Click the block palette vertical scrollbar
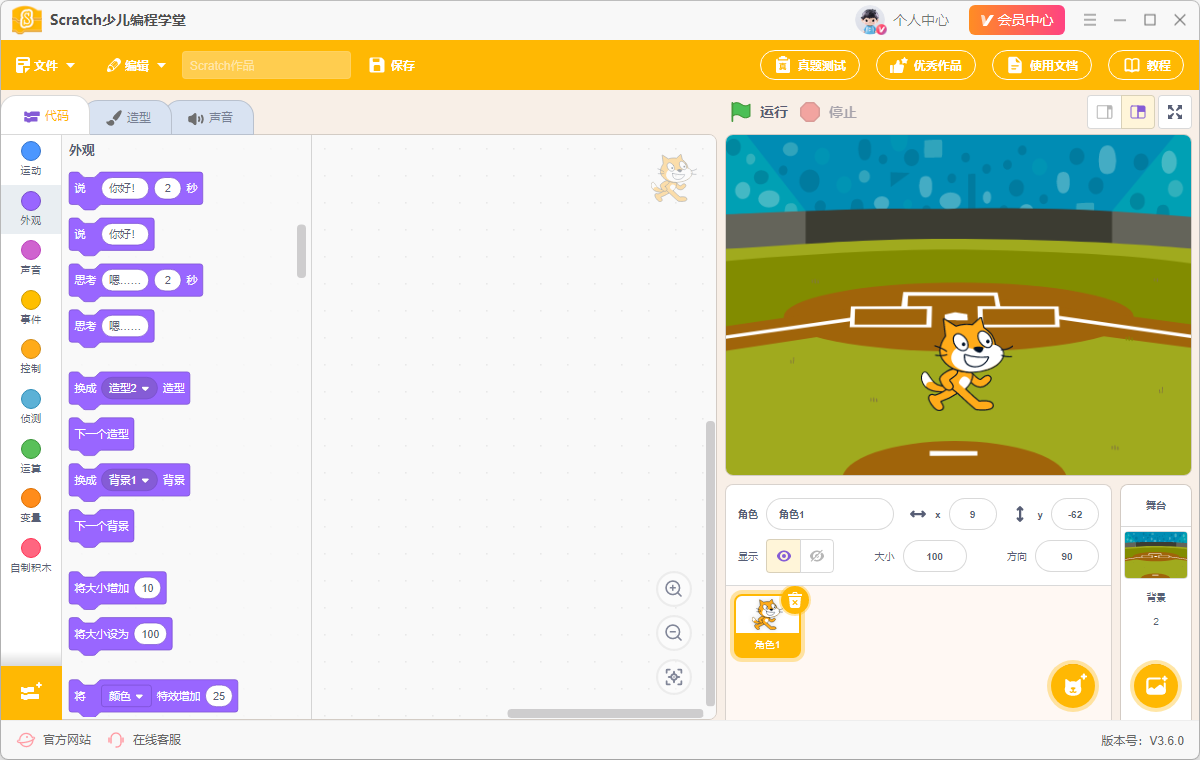 (x=302, y=251)
